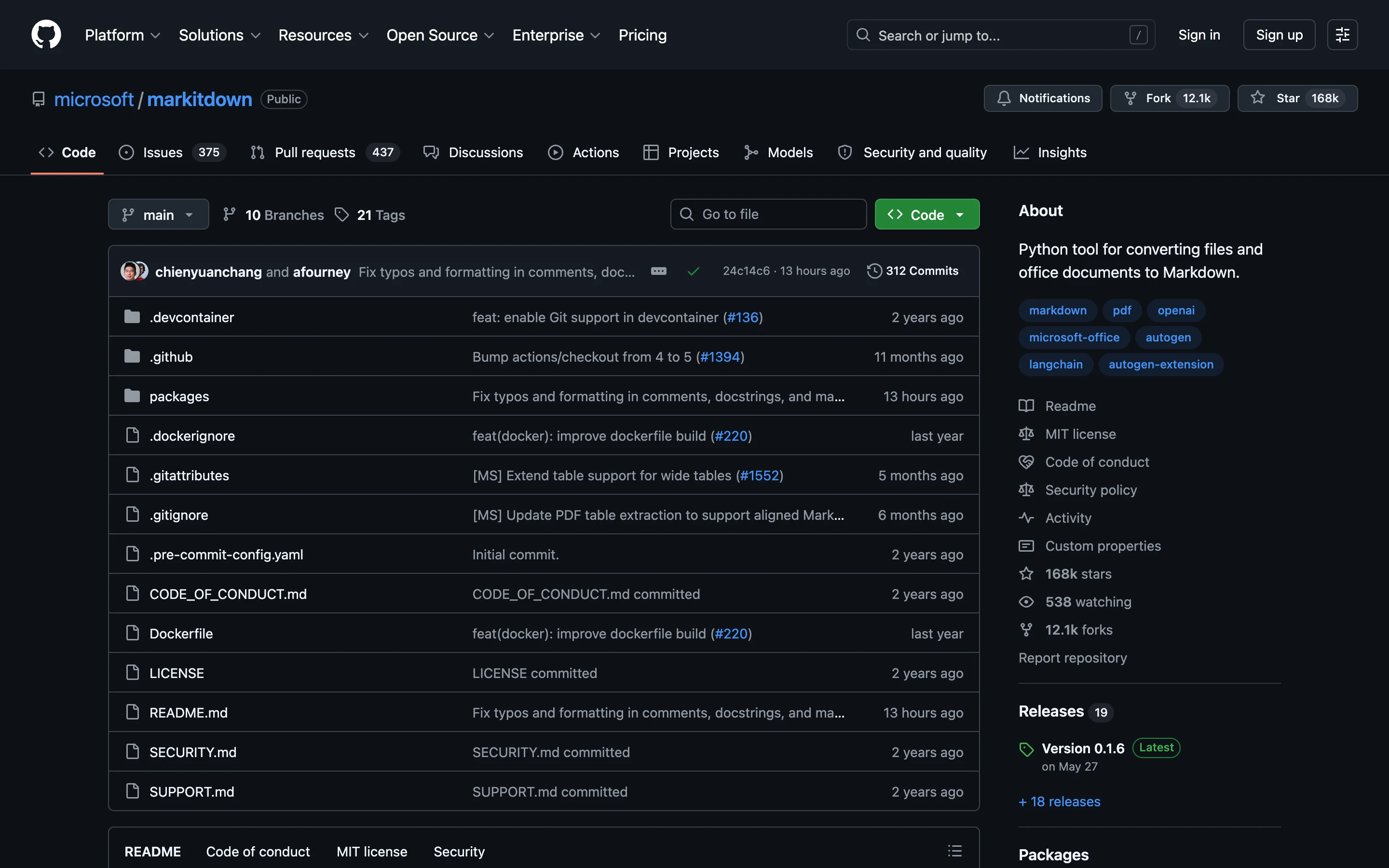Select the openai topic tag
The image size is (1389, 868).
pyautogui.click(x=1175, y=310)
